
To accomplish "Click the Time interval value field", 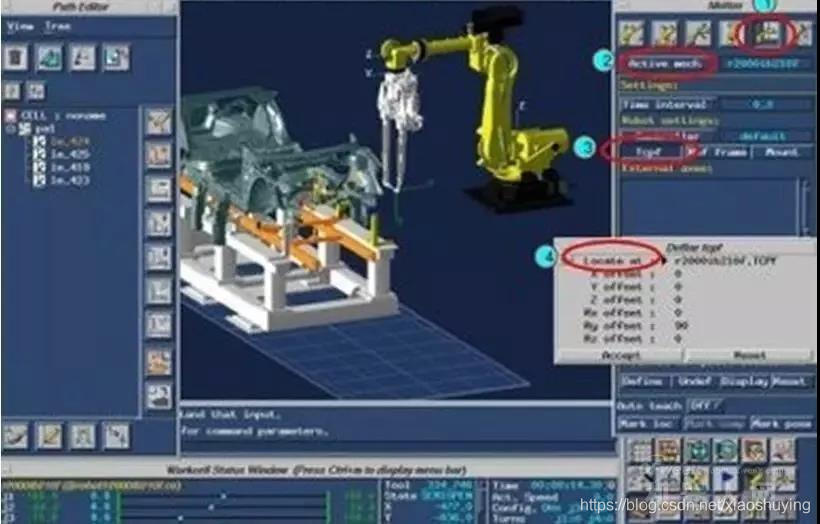I will (763, 104).
